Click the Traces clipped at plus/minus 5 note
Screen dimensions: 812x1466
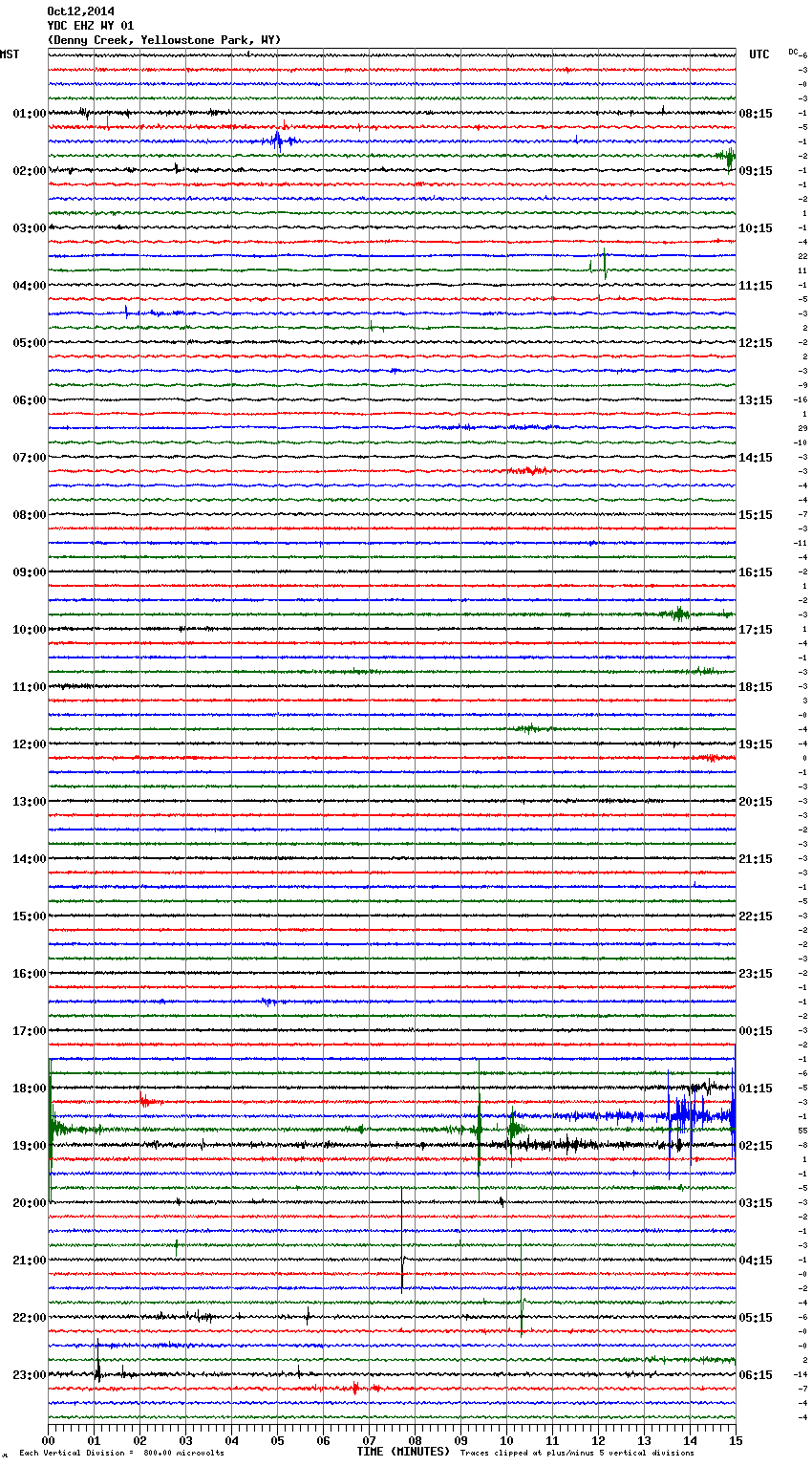click(577, 1454)
